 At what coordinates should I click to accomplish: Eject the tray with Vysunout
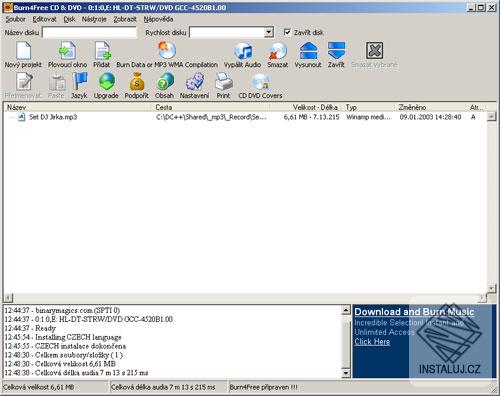(x=308, y=51)
